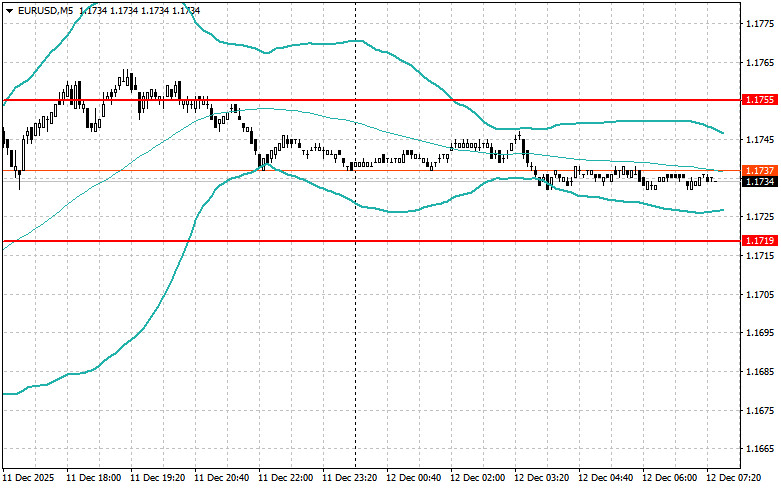Select the 1.1665 price scale value

pyautogui.click(x=760, y=449)
